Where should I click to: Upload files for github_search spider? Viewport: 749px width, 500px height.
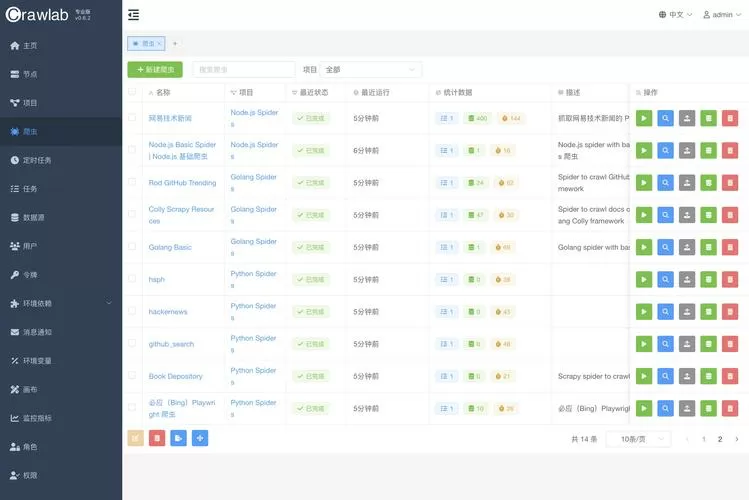tap(687, 344)
